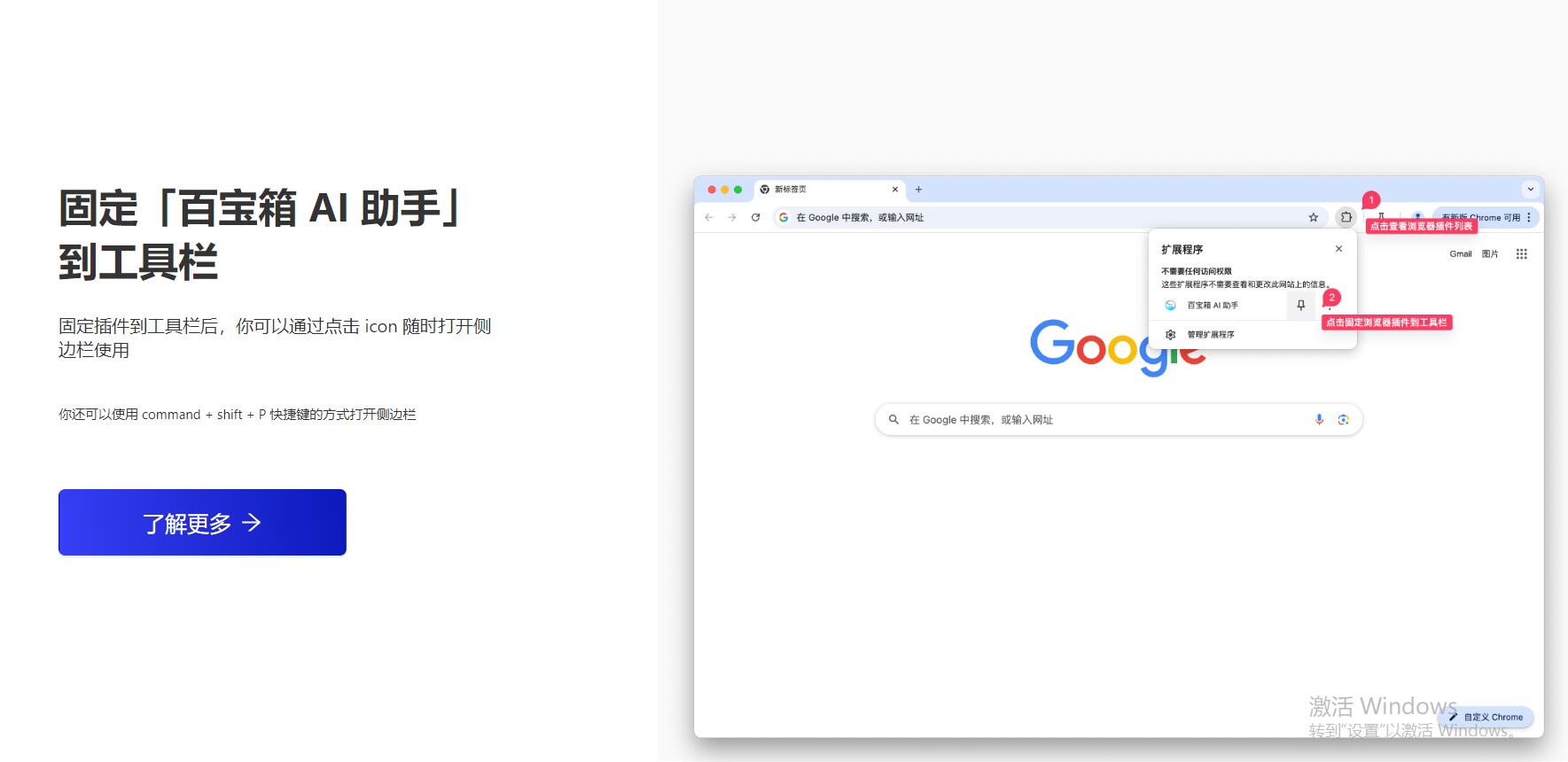Open the 图片 link

[x=1490, y=254]
